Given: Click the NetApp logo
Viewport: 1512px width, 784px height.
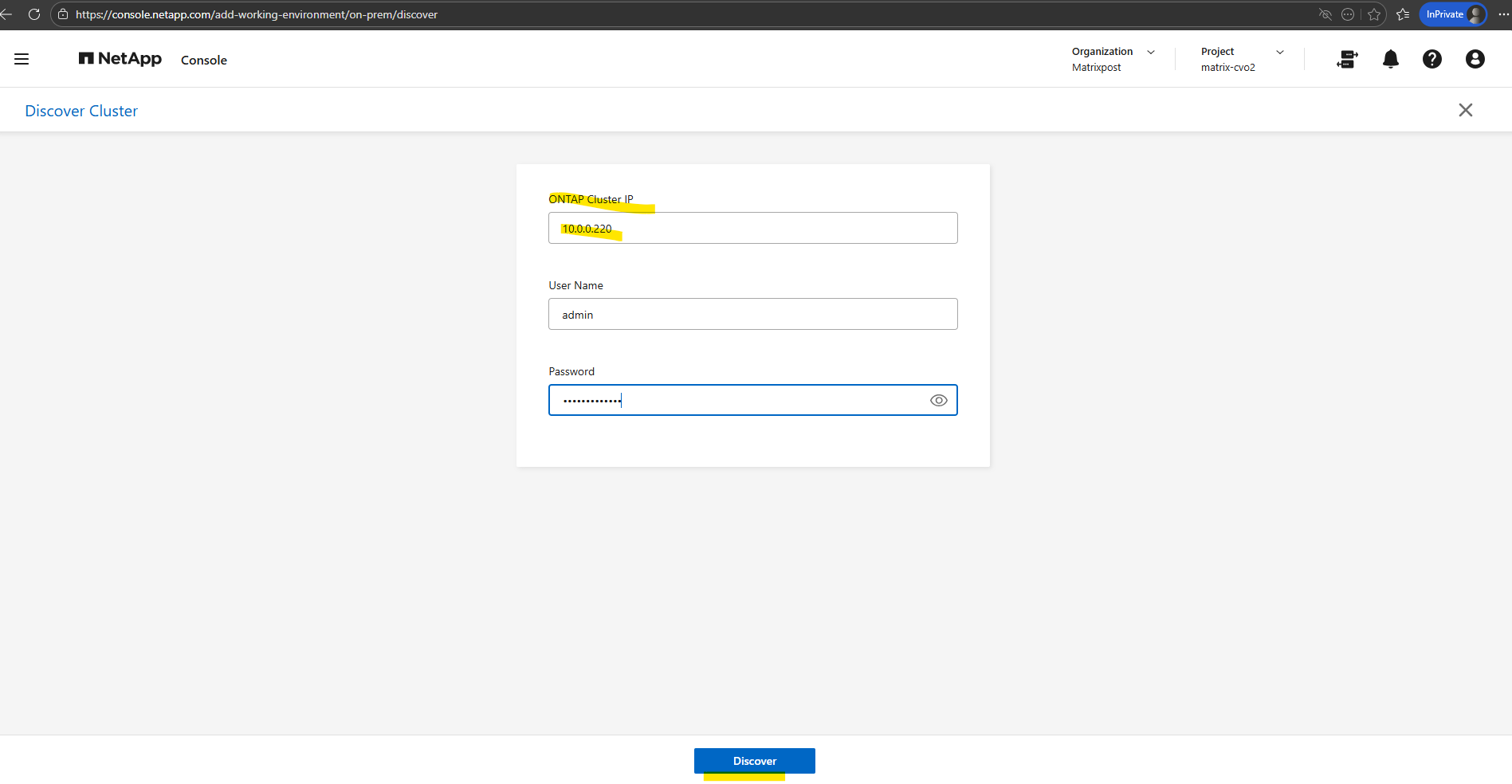Looking at the screenshot, I should click(x=120, y=59).
